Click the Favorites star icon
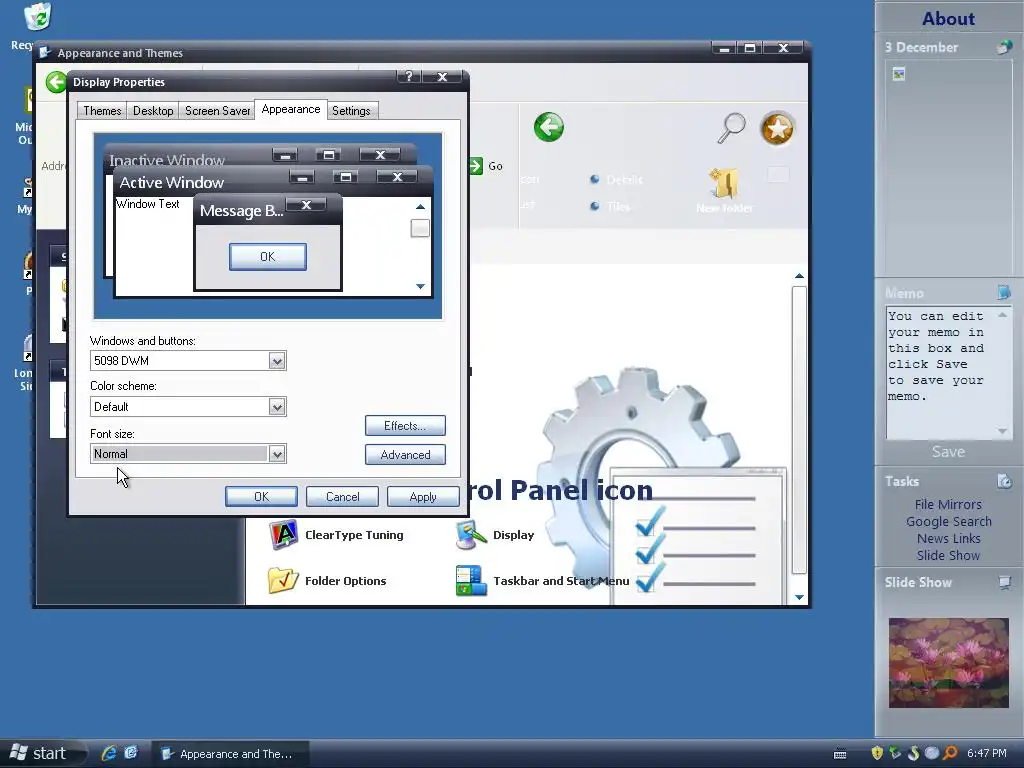Screen dimensions: 1024x768 (777, 129)
